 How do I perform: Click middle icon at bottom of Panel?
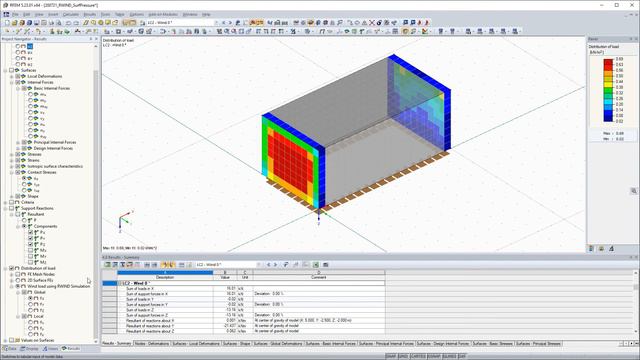tap(601, 249)
